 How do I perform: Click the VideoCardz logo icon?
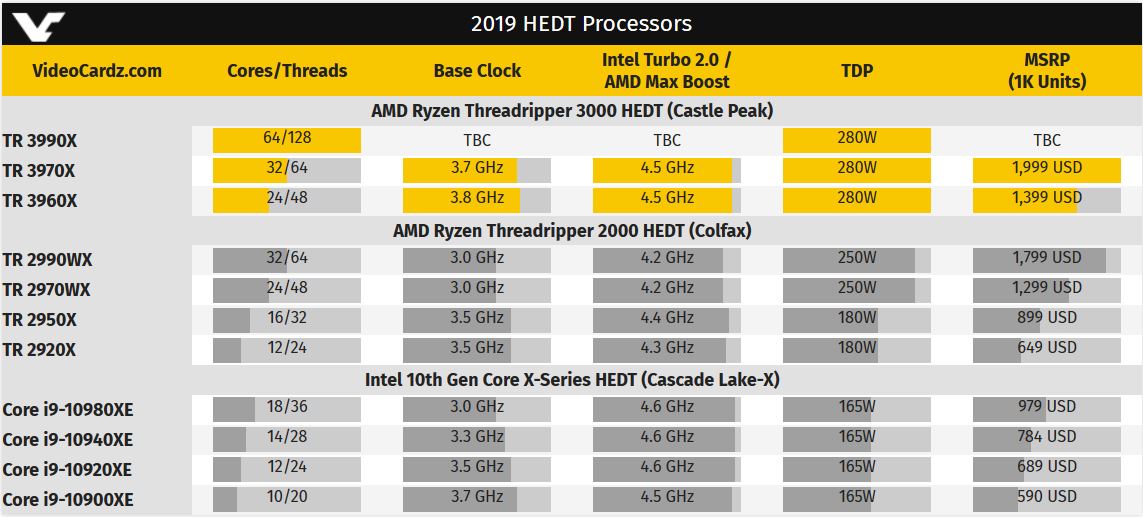point(39,25)
